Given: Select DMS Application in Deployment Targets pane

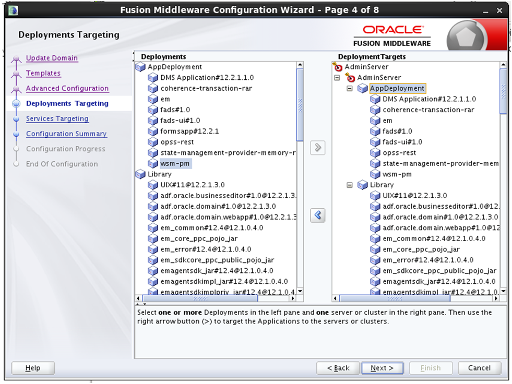Looking at the screenshot, I should [429, 99].
